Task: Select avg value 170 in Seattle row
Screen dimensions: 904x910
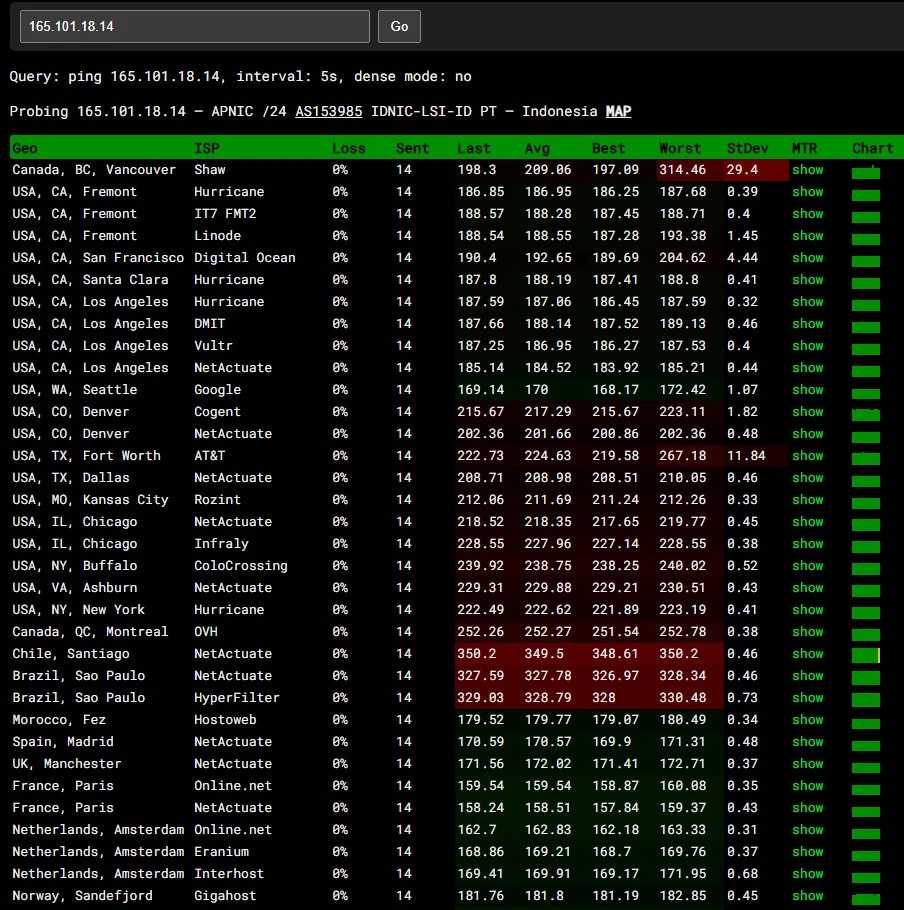Action: (536, 389)
